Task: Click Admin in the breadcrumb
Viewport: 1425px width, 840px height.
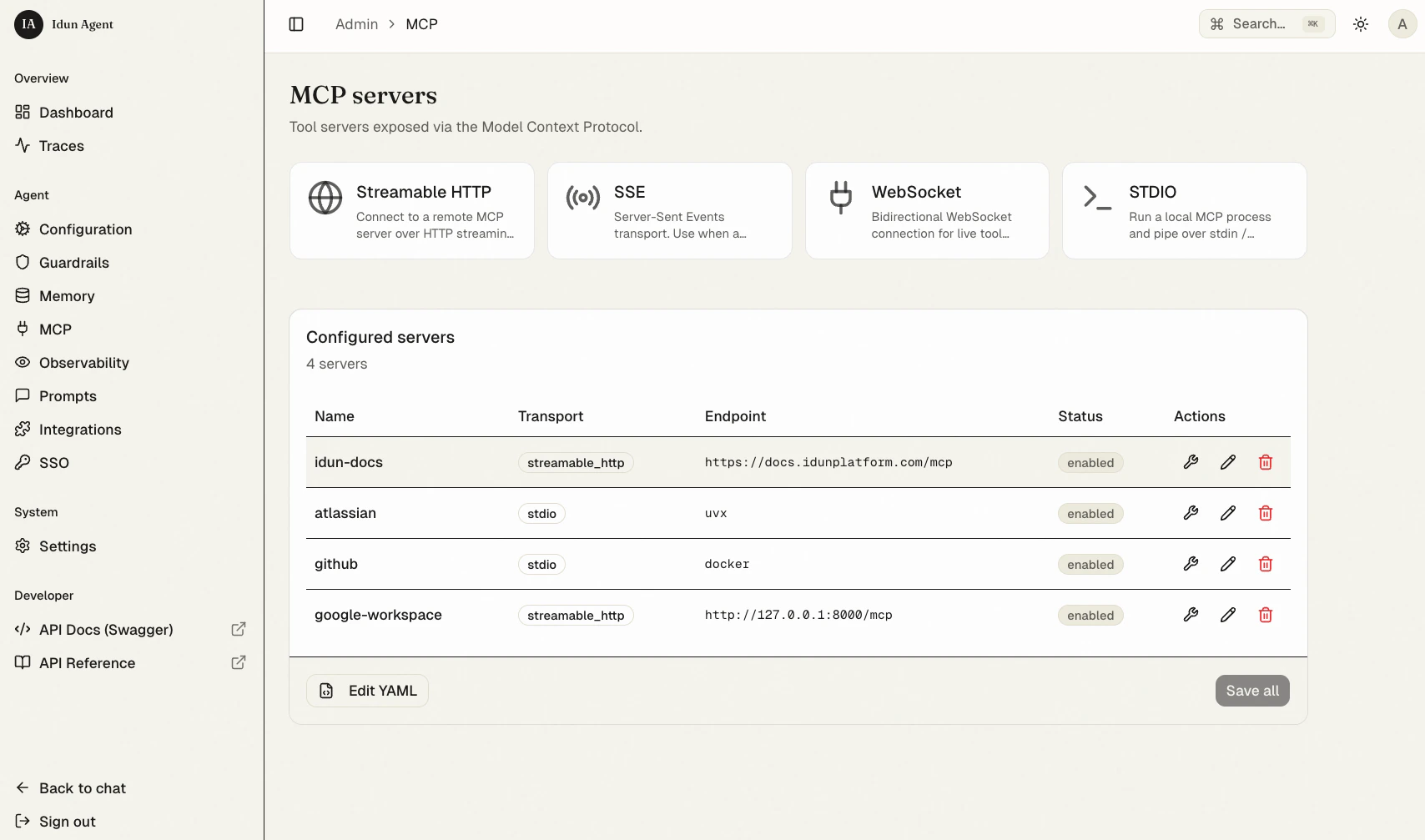Action: (x=356, y=24)
